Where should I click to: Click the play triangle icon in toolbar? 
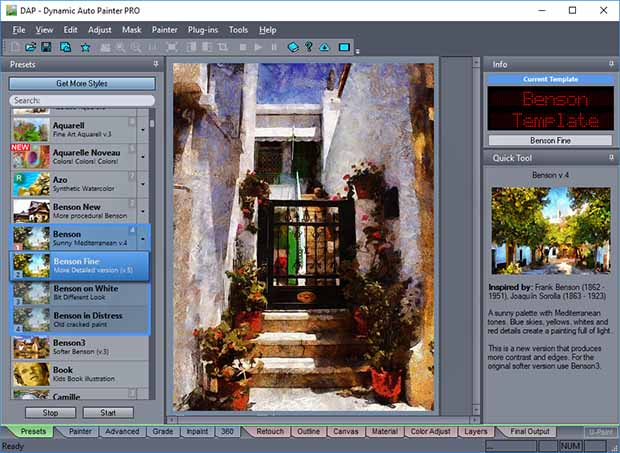[x=258, y=47]
